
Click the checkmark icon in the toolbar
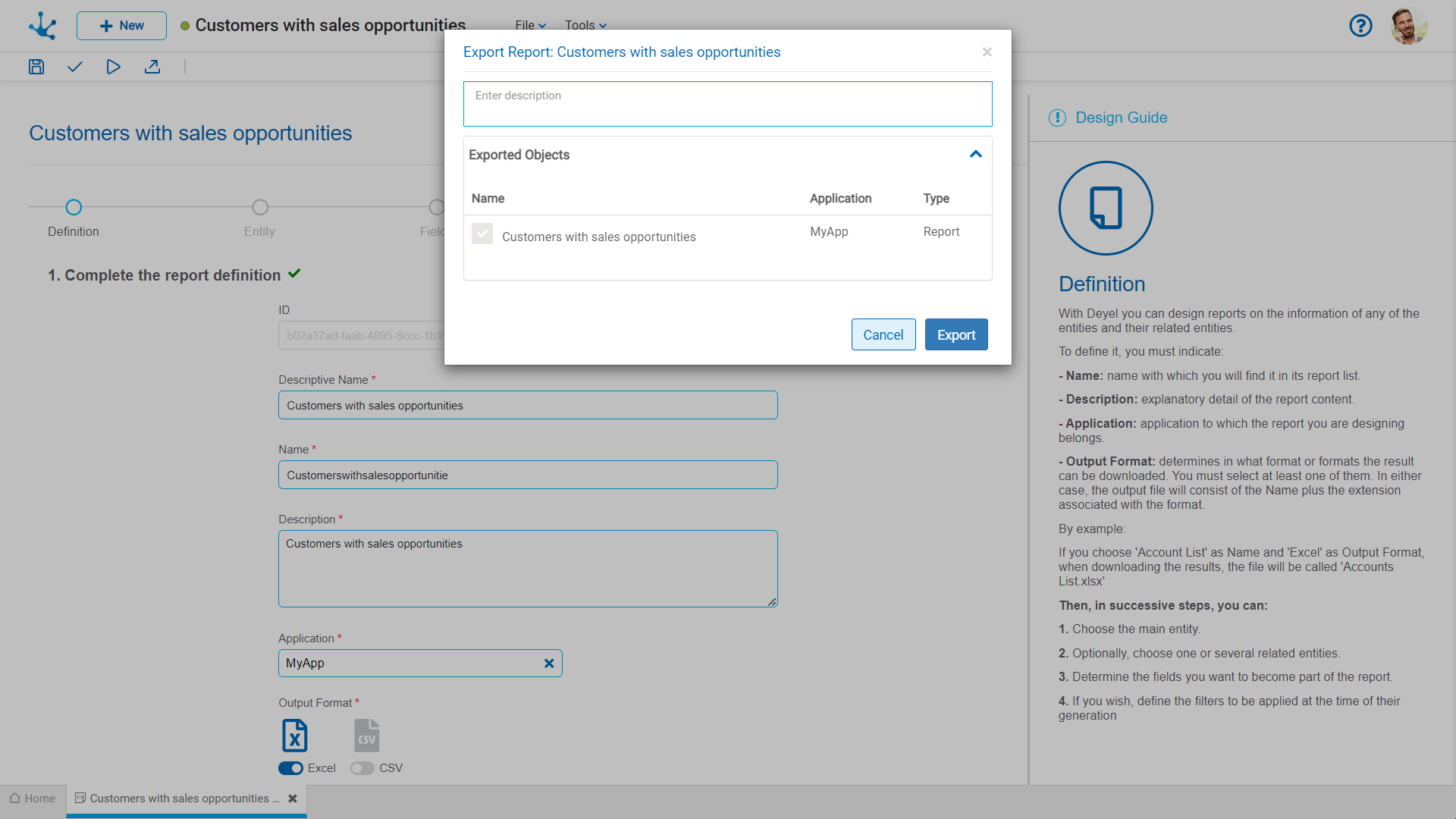[x=75, y=67]
